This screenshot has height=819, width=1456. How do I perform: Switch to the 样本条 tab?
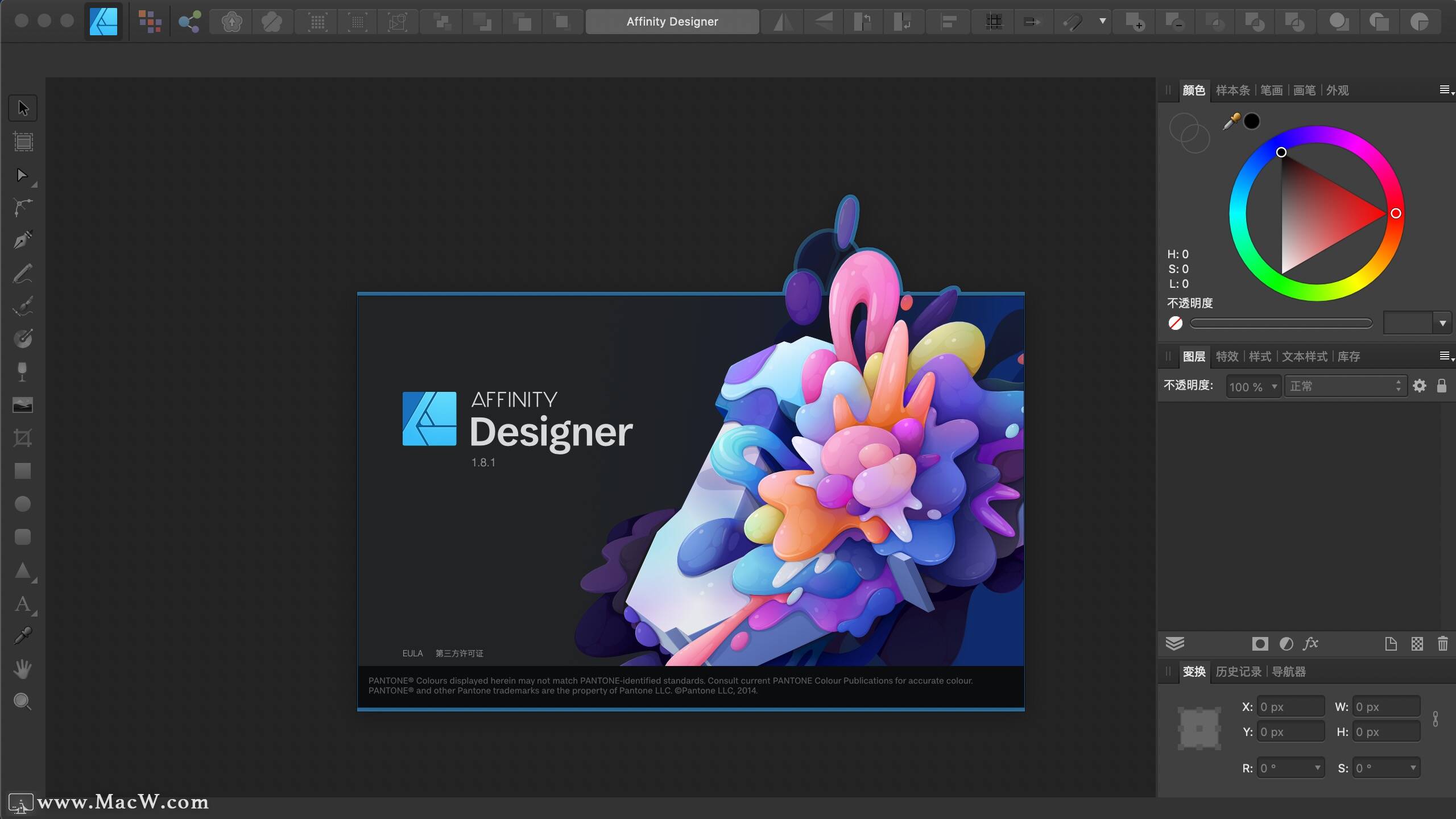(x=1232, y=90)
